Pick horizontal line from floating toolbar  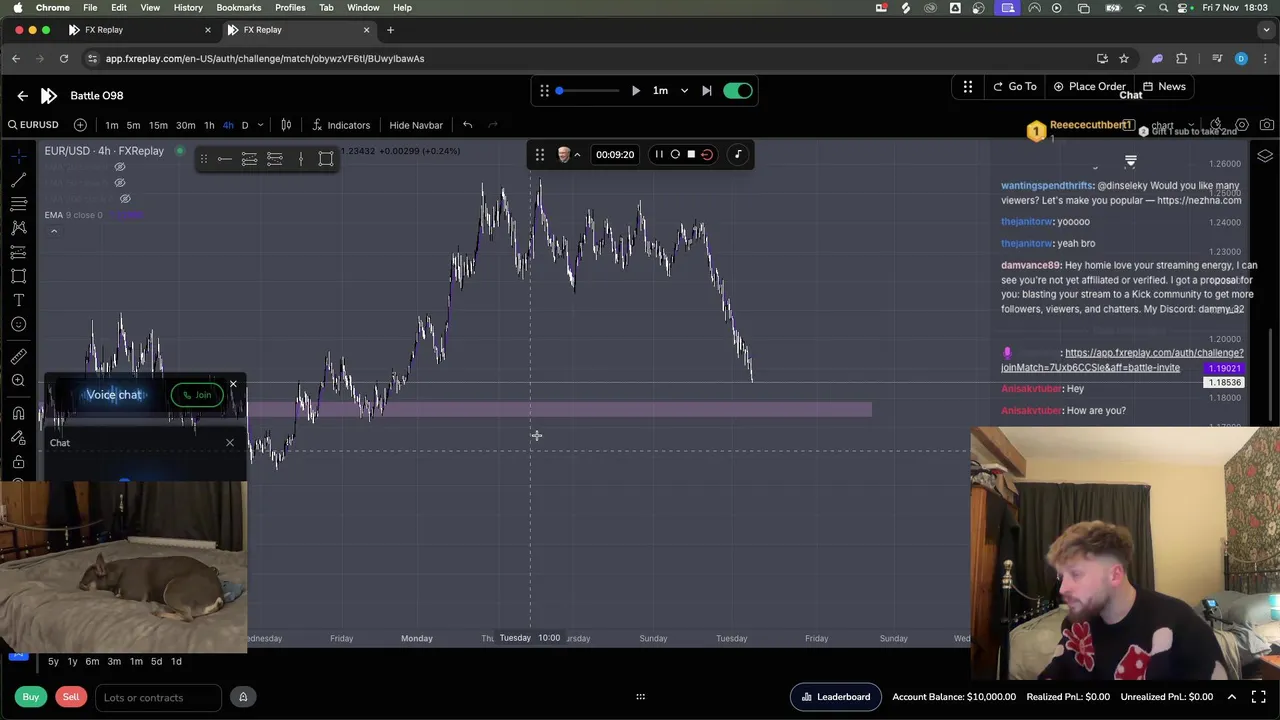pyautogui.click(x=224, y=159)
